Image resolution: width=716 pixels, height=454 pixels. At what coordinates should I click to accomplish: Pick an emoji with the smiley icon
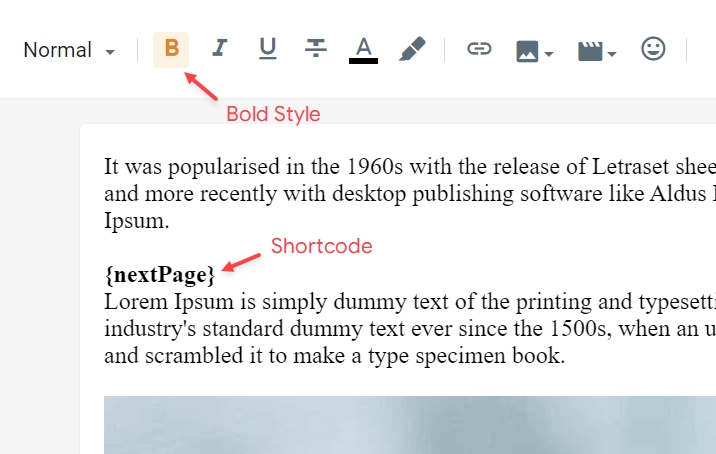click(x=653, y=49)
